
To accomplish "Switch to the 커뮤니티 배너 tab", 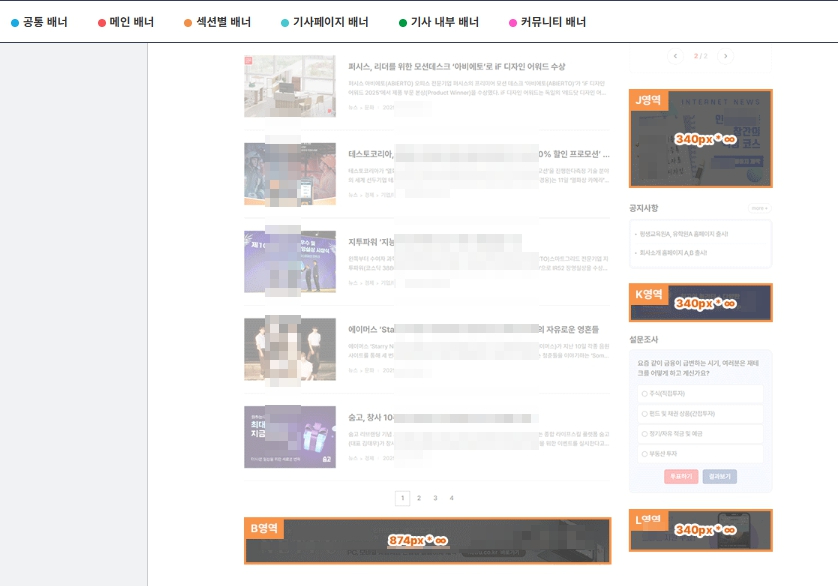I will click(547, 22).
